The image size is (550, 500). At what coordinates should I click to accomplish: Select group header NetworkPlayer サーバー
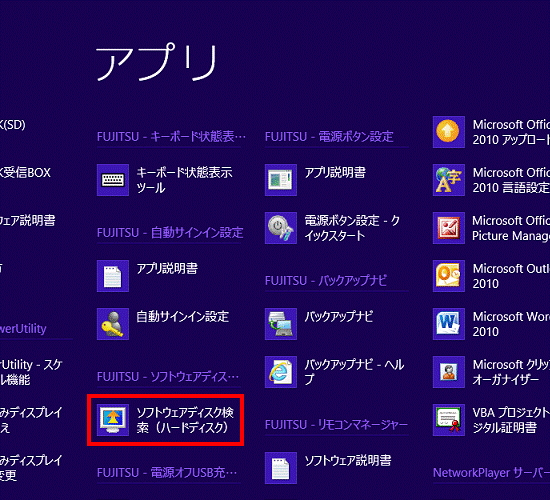tap(491, 473)
